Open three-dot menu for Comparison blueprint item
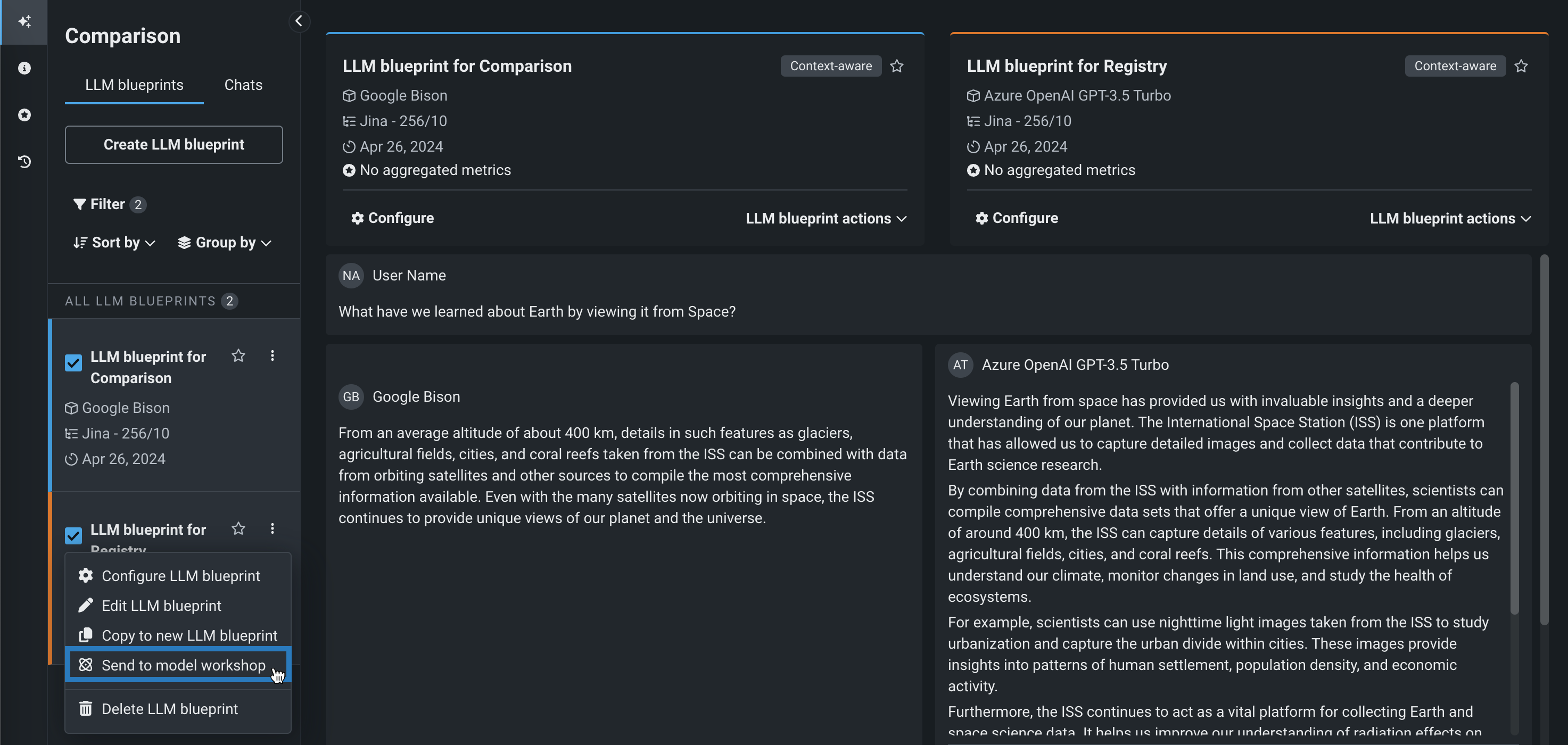The width and height of the screenshot is (1568, 745). [x=272, y=355]
